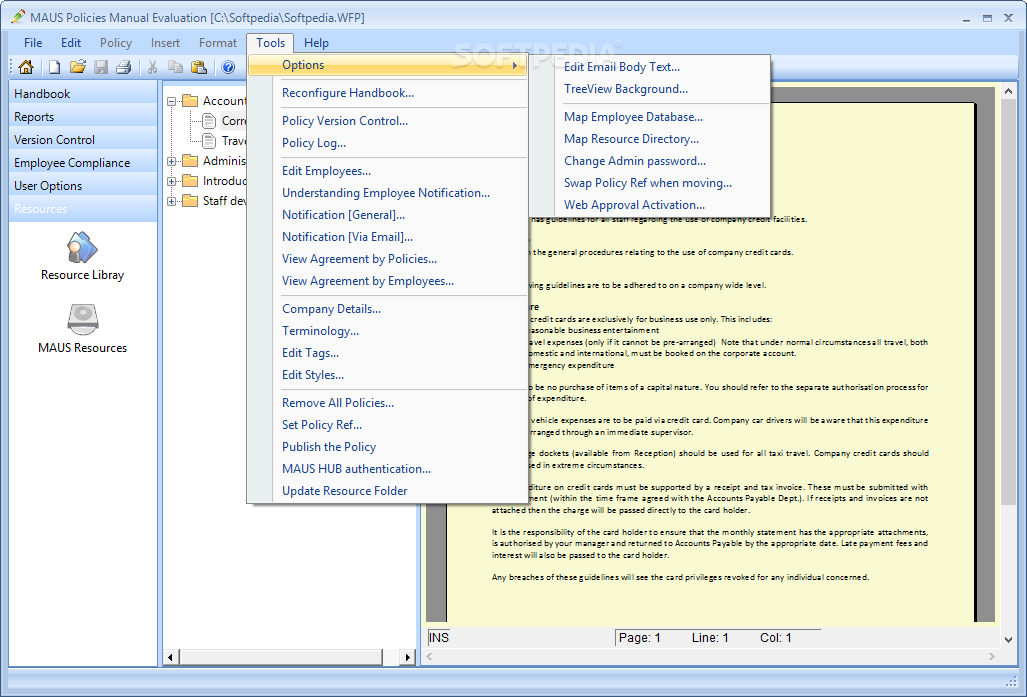
Task: Expand the Introduc tree node
Action: coord(172,181)
